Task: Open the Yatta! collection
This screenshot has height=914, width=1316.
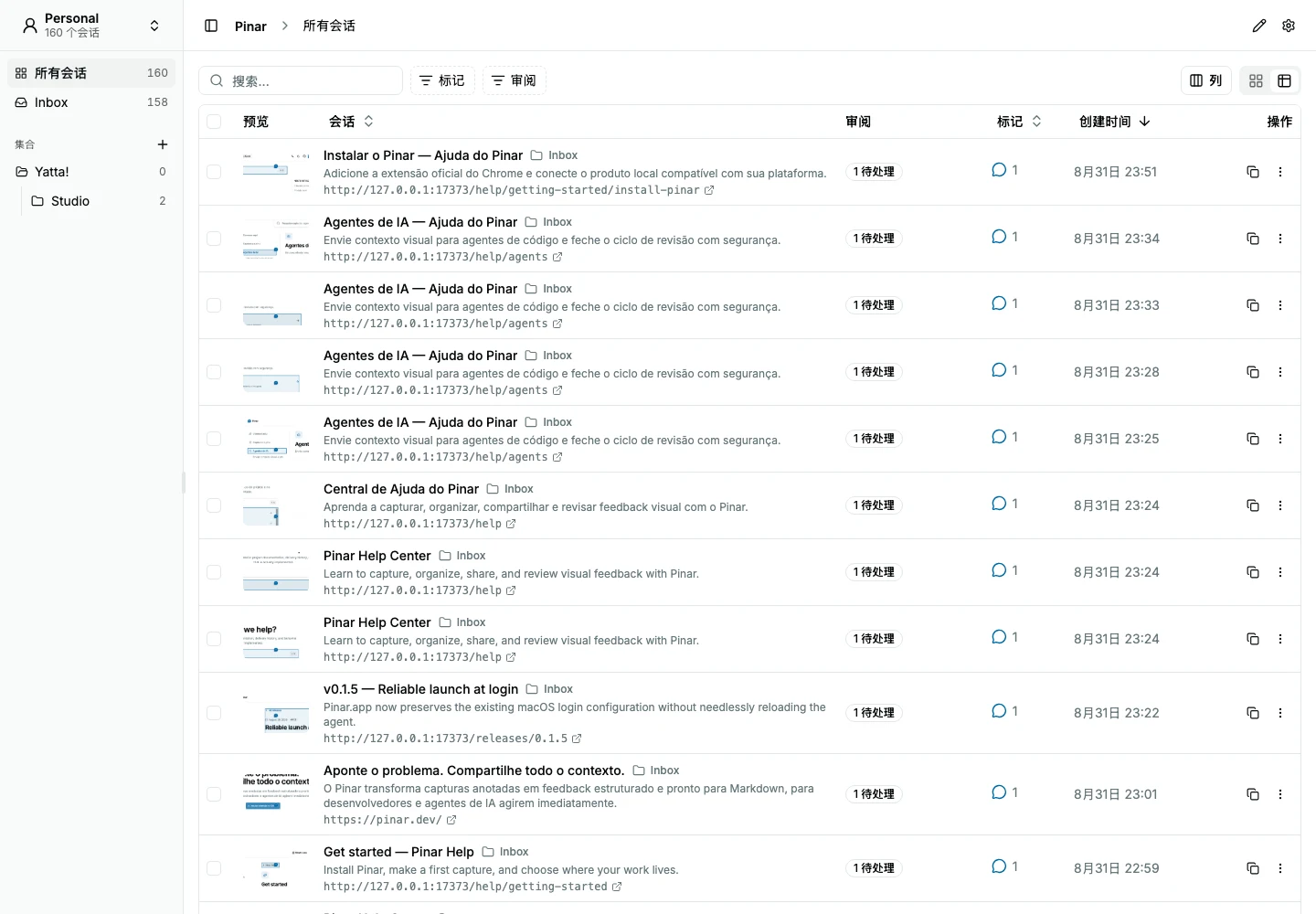Action: tap(91, 172)
